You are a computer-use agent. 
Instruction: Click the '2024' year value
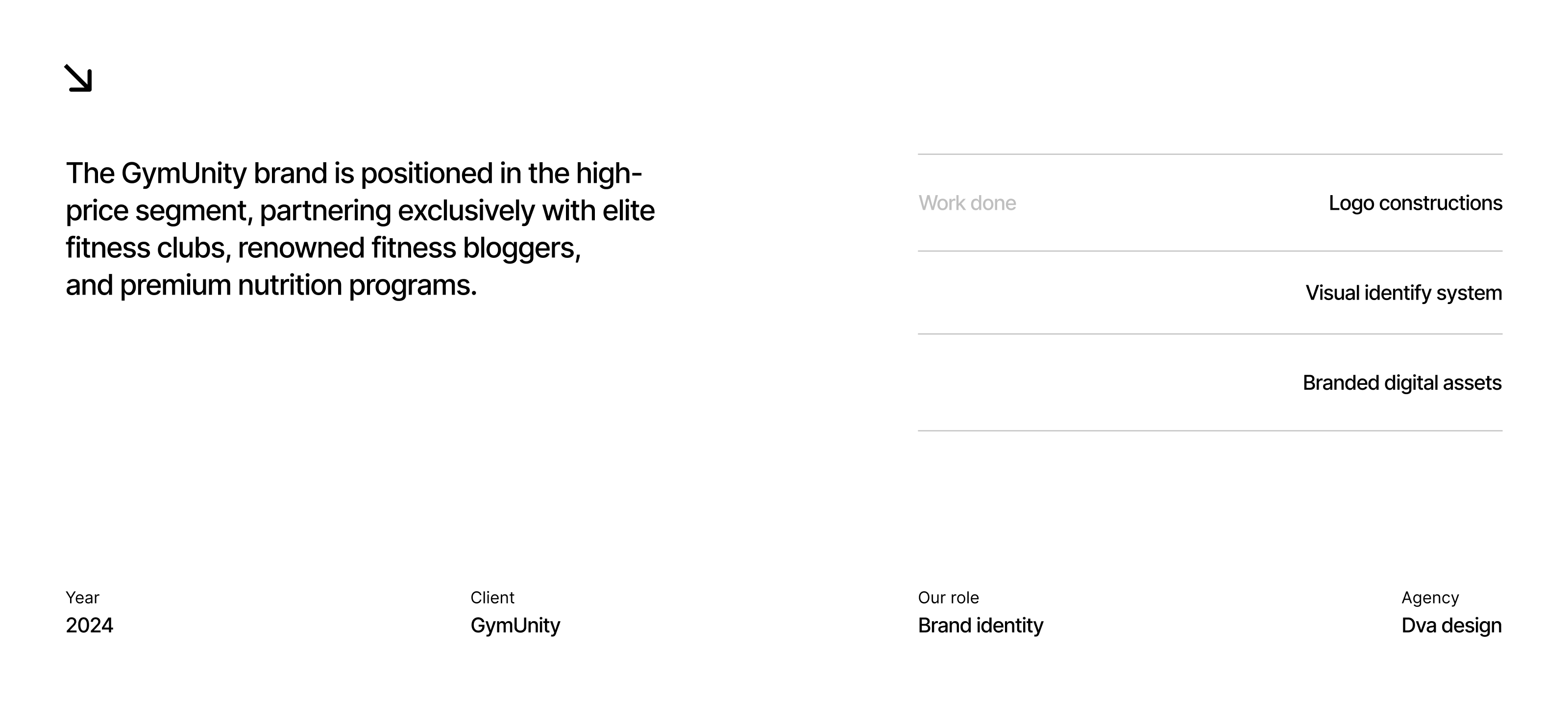coord(90,626)
